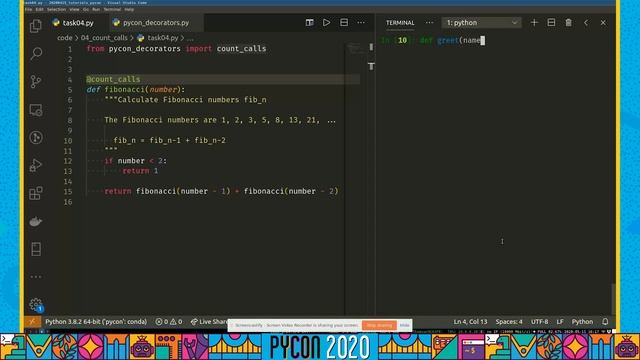
Task: Change end of line sequence 'LF'
Action: (560, 322)
